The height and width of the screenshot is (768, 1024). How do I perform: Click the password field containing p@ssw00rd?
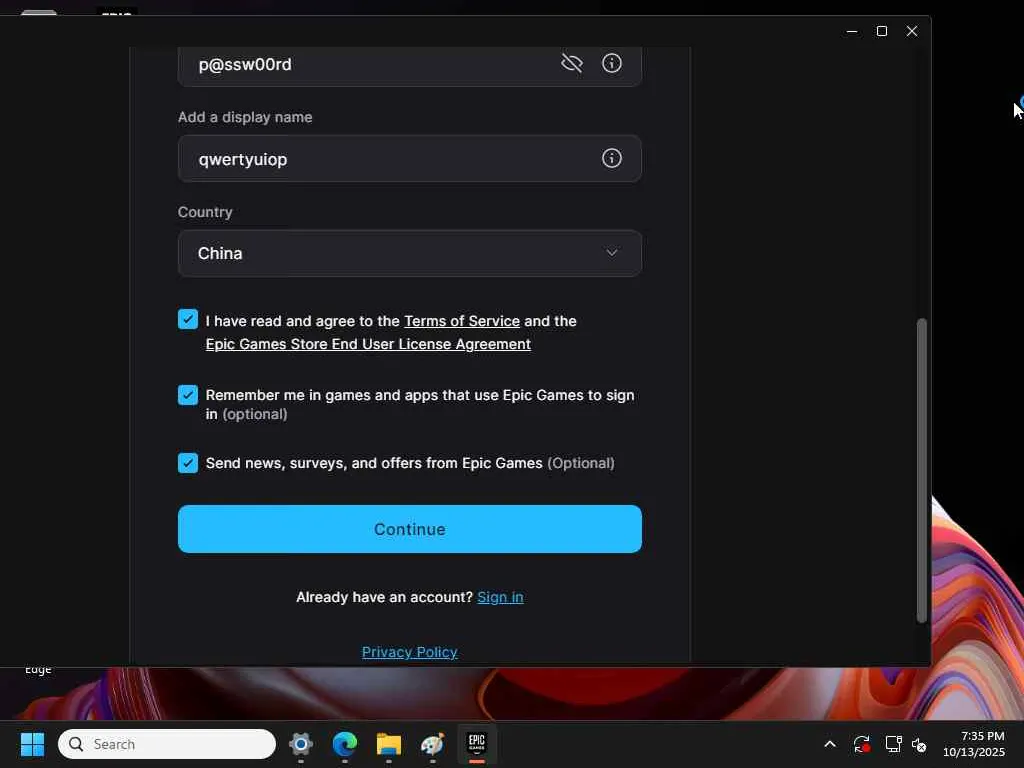coord(409,65)
